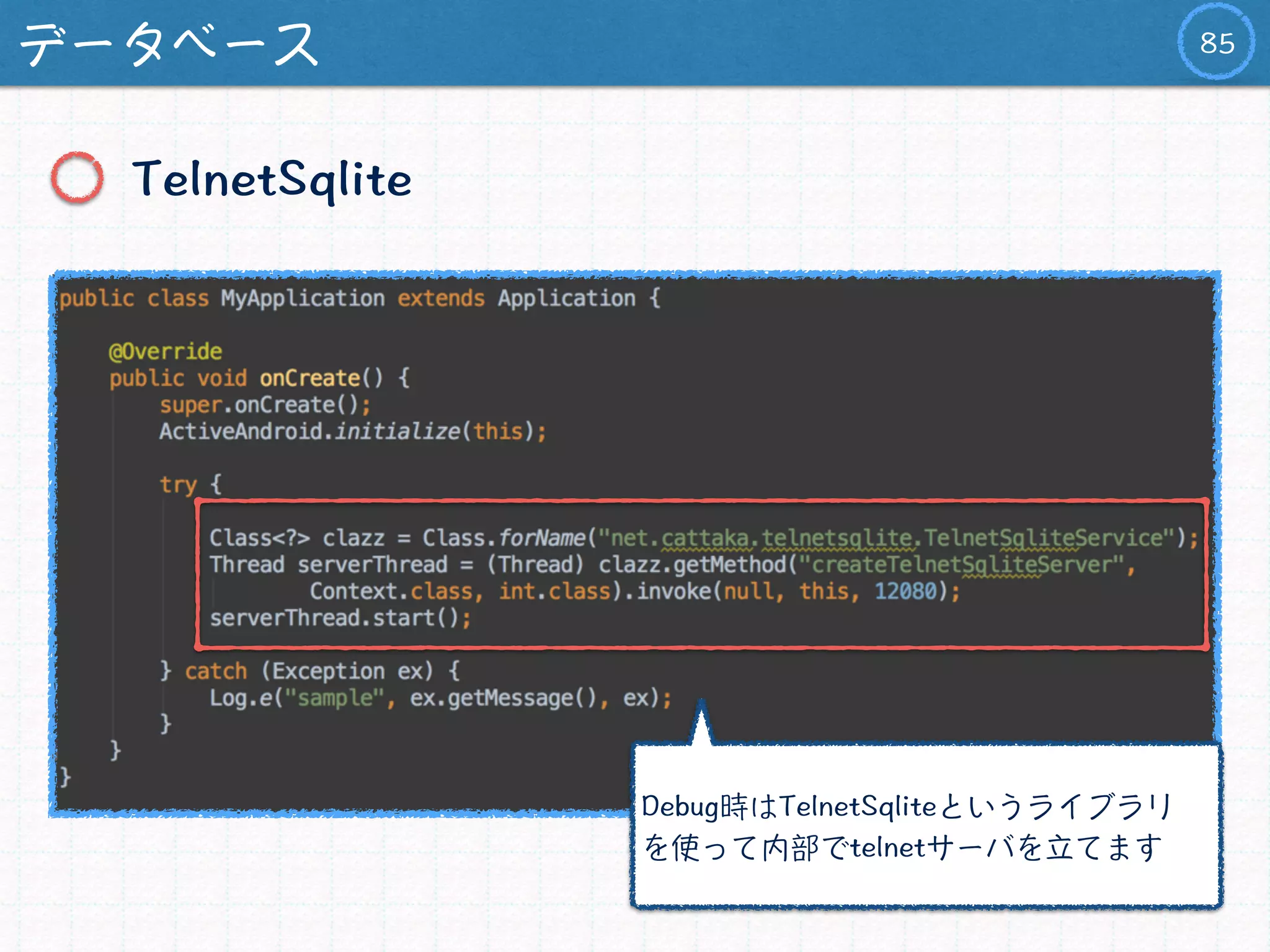Screen dimensions: 1270x952
Task: Click the MyApplication class name
Action: (303, 298)
